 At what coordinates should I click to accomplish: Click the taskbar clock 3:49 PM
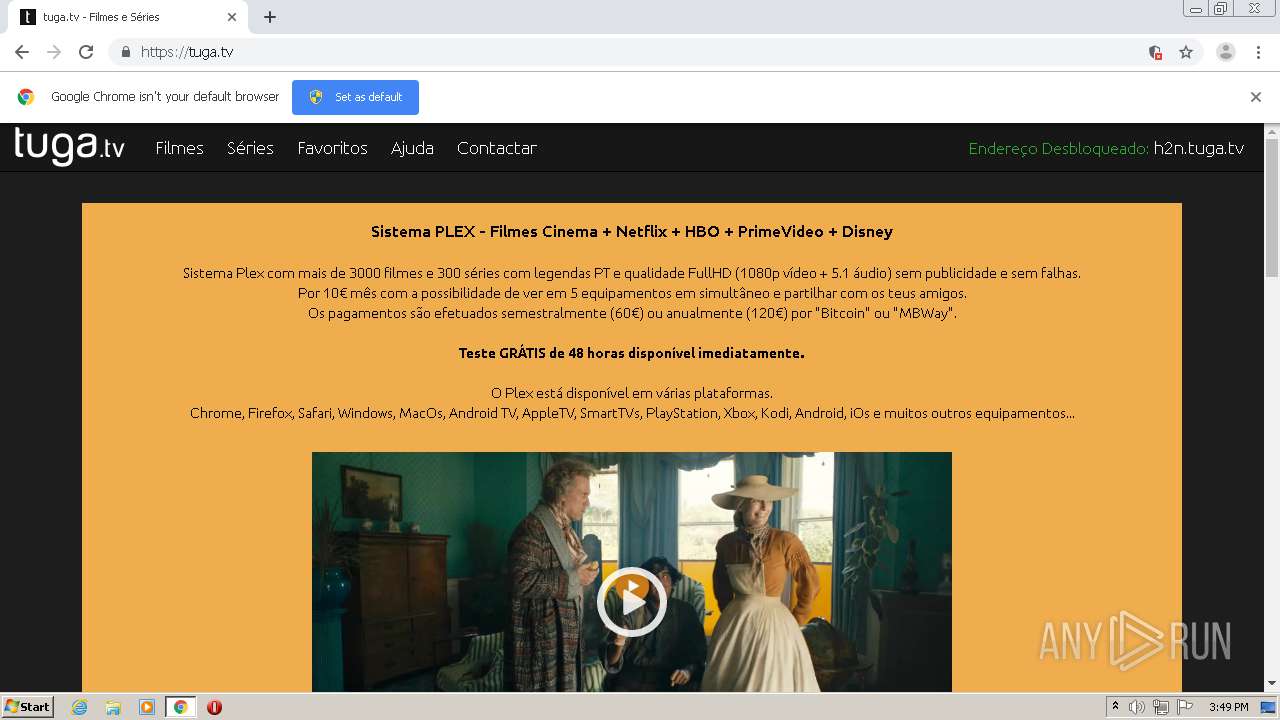click(1229, 707)
